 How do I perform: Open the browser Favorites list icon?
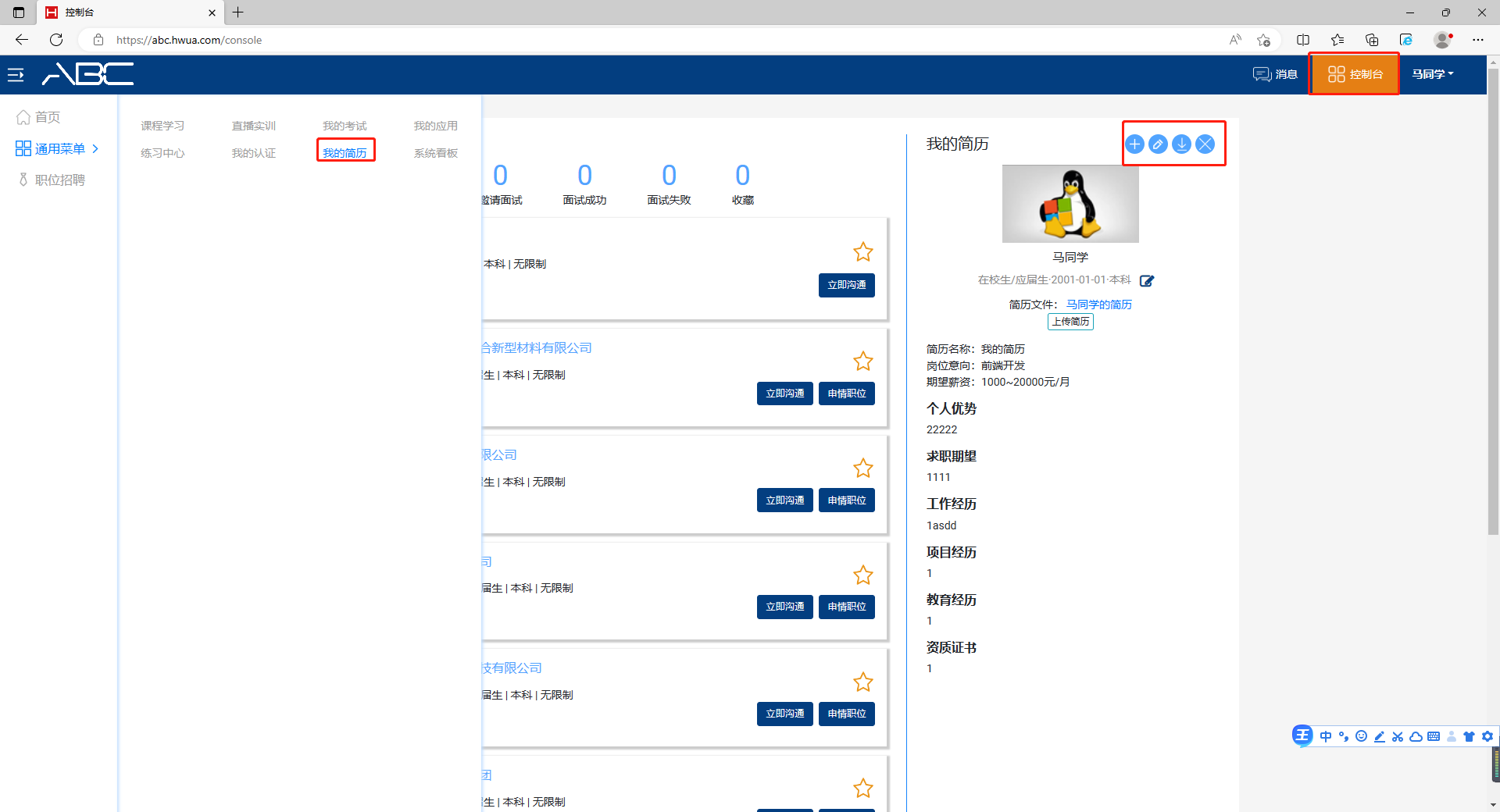1337,40
